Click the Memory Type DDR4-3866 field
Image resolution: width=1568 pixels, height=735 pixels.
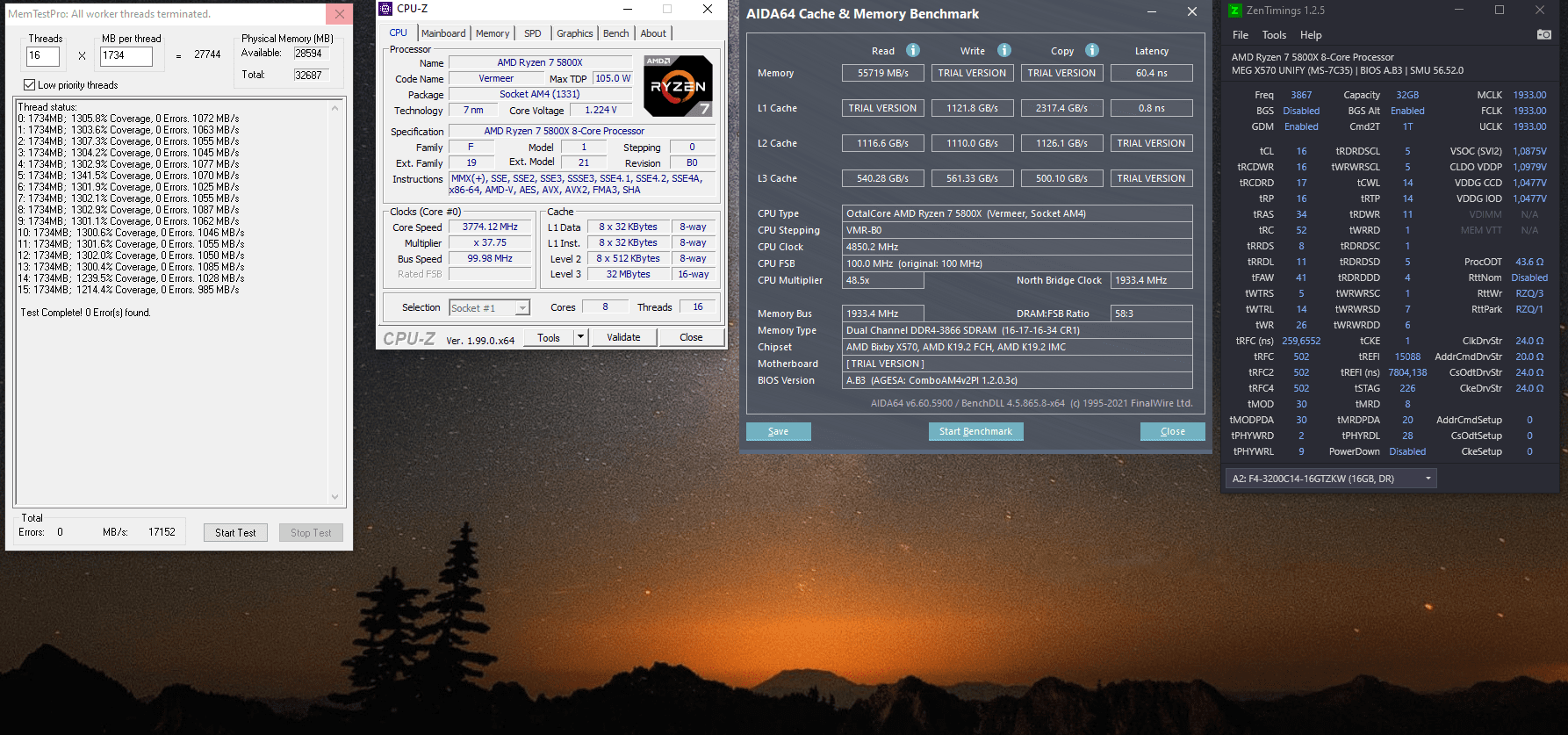pos(1018,330)
